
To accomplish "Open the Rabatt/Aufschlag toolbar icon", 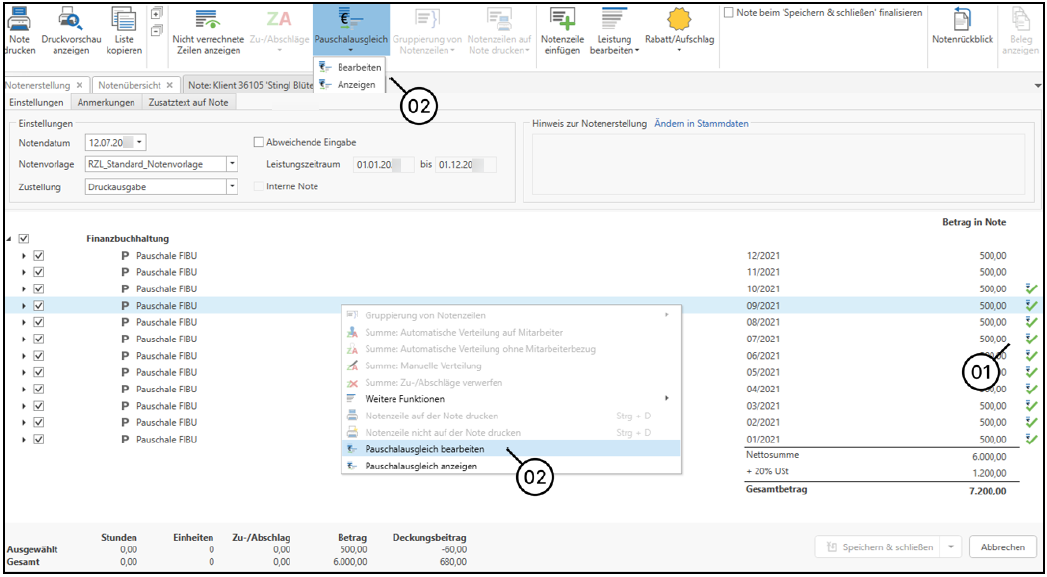I will (678, 18).
